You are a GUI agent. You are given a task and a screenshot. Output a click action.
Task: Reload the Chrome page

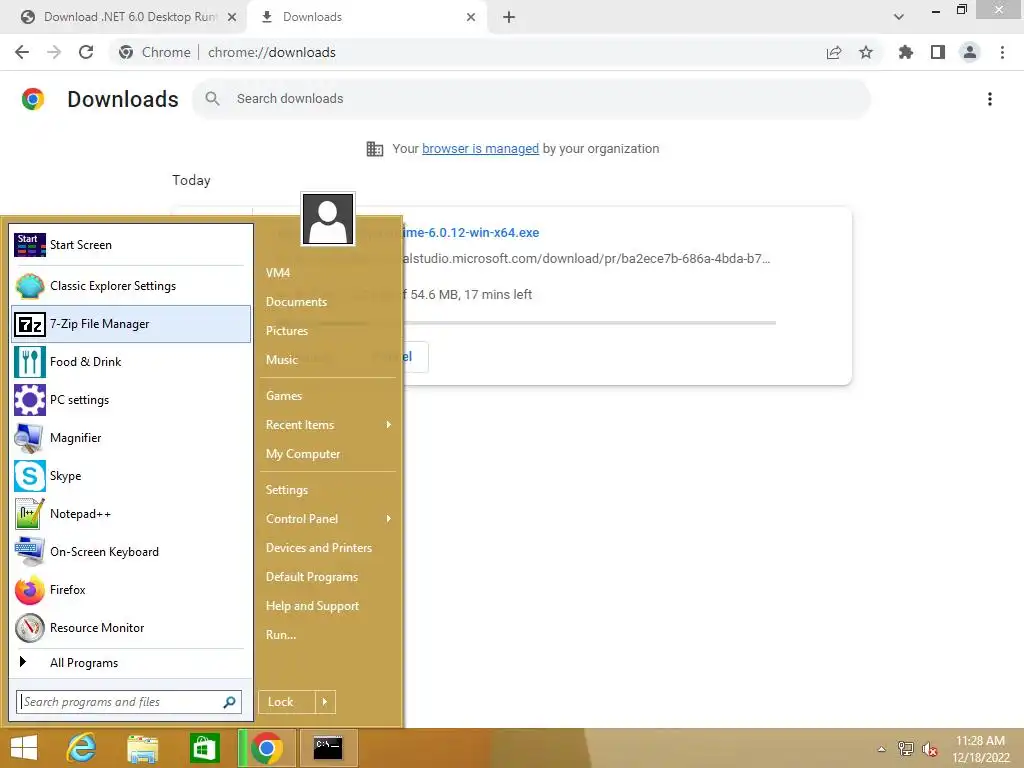click(x=86, y=52)
